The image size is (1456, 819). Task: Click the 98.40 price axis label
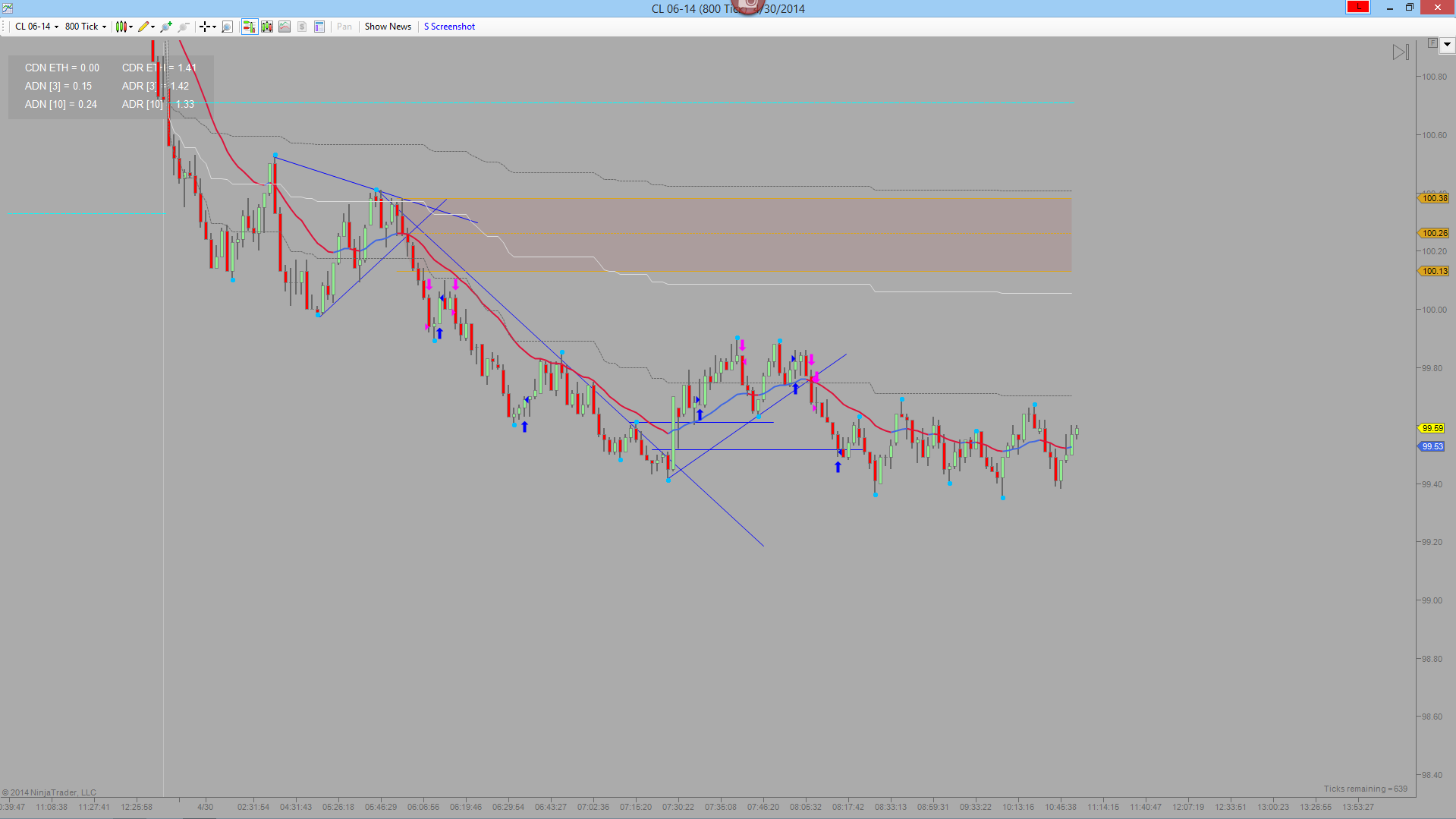[1432, 775]
